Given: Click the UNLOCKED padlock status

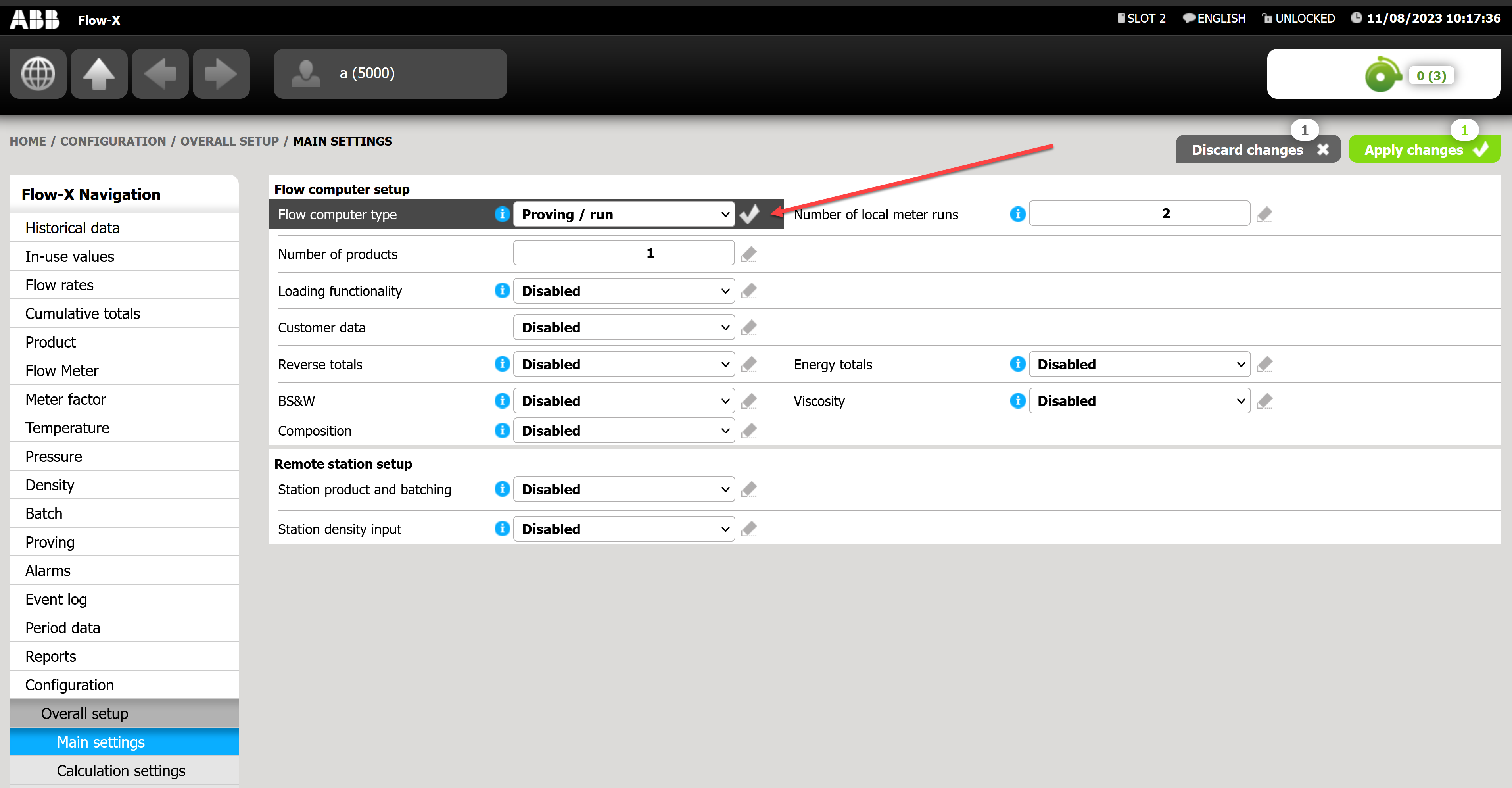Looking at the screenshot, I should (x=1298, y=18).
